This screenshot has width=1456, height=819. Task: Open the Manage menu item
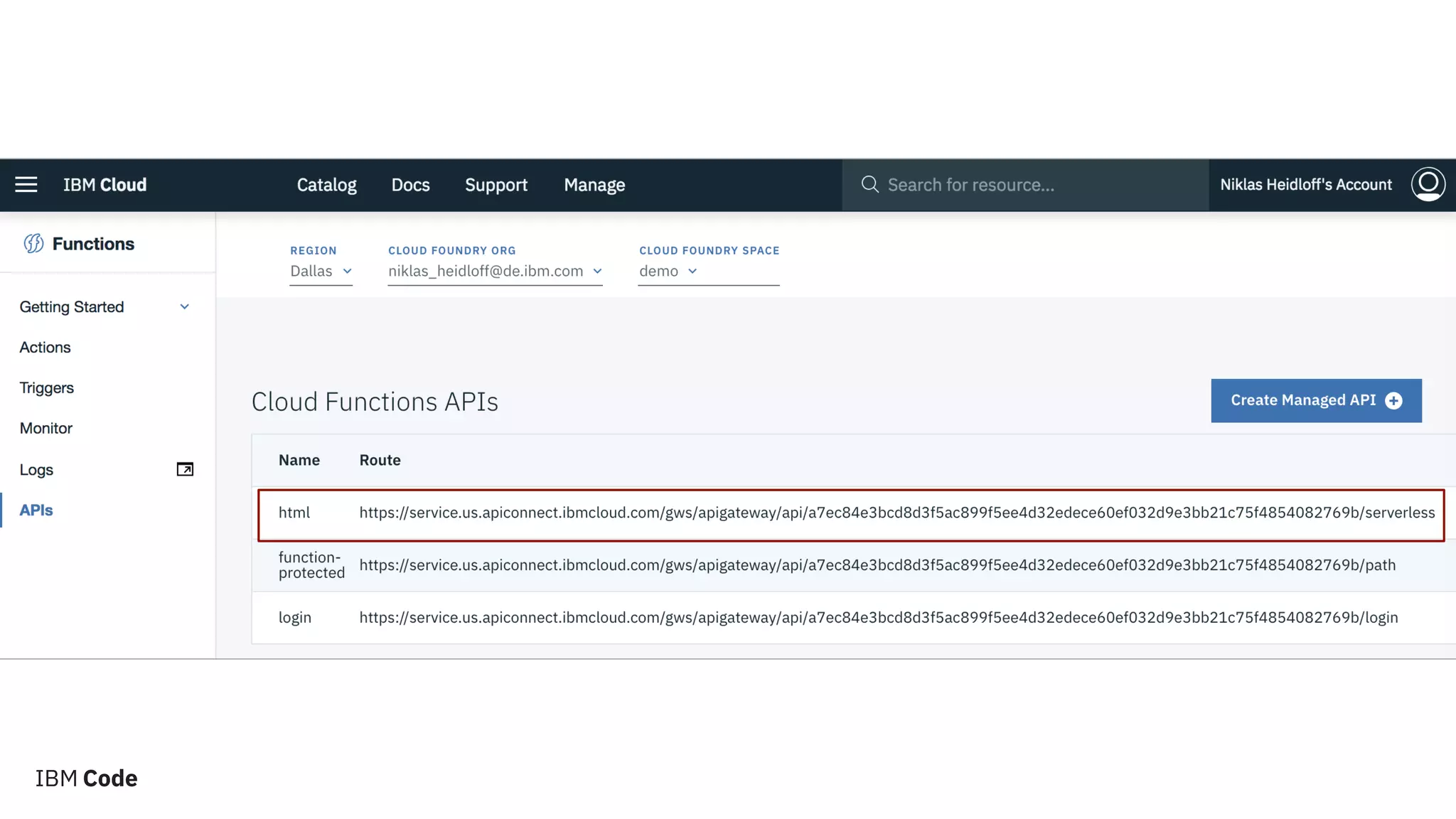click(594, 185)
